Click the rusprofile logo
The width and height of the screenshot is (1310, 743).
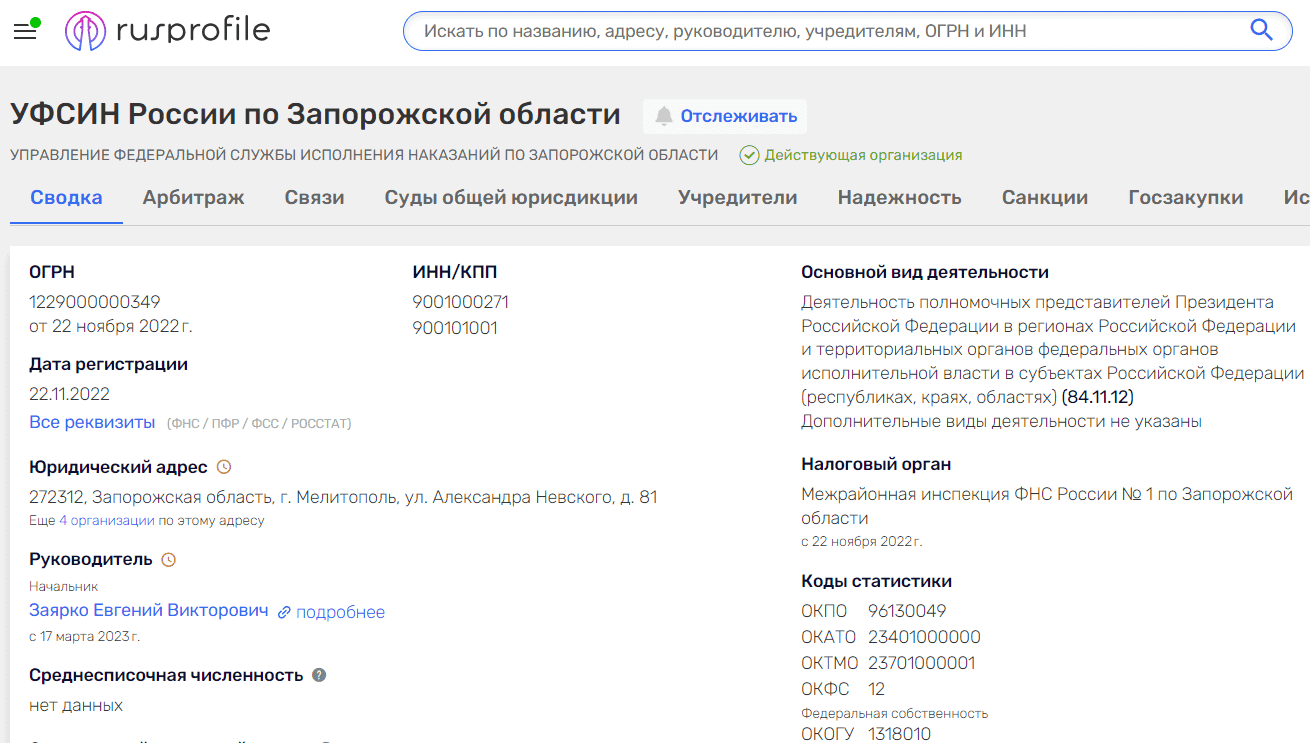167,30
